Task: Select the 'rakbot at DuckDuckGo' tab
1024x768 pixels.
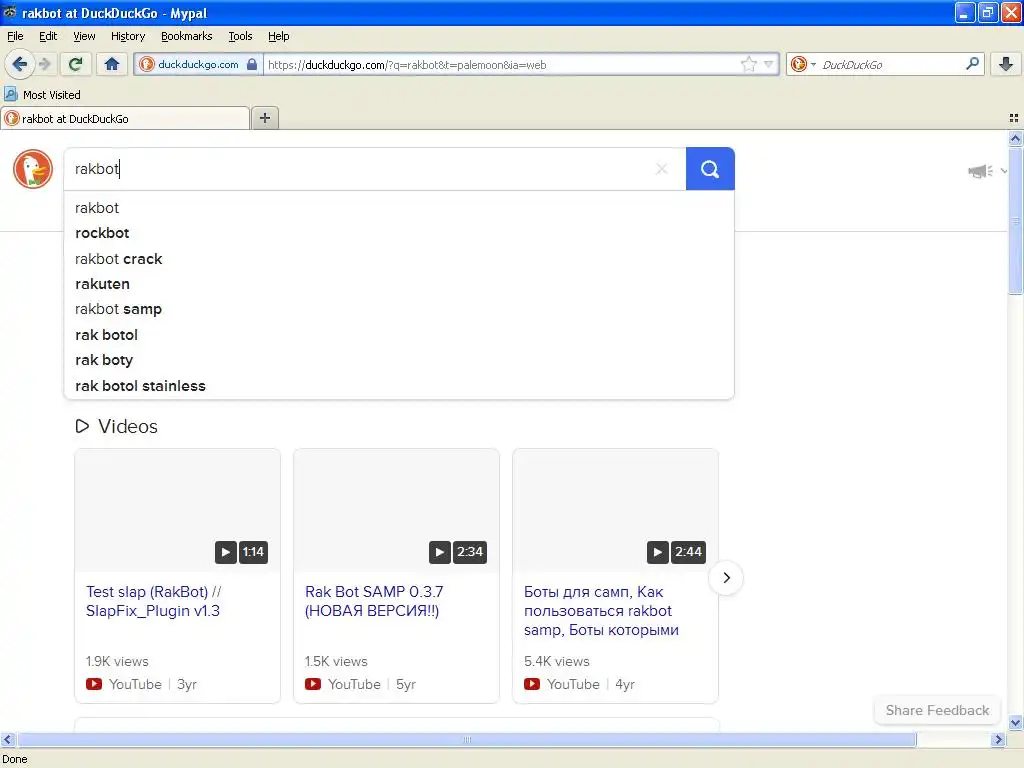Action: [124, 118]
